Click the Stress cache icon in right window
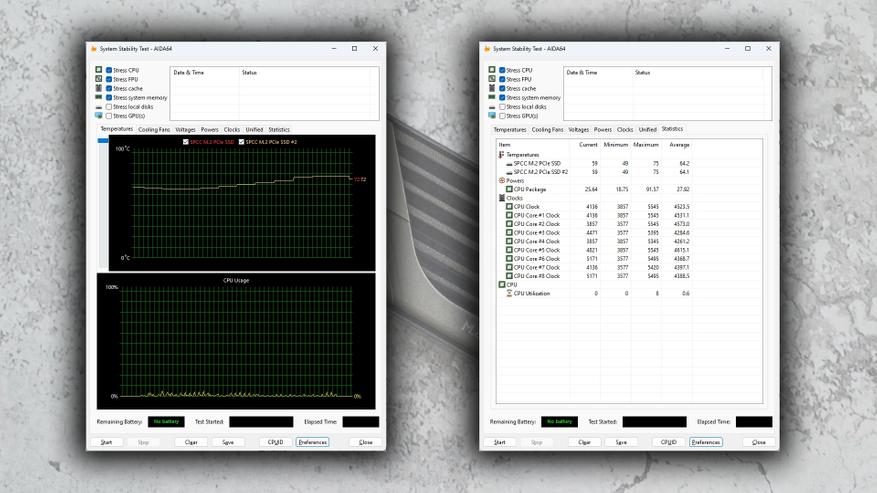The image size is (877, 493). click(x=492, y=88)
